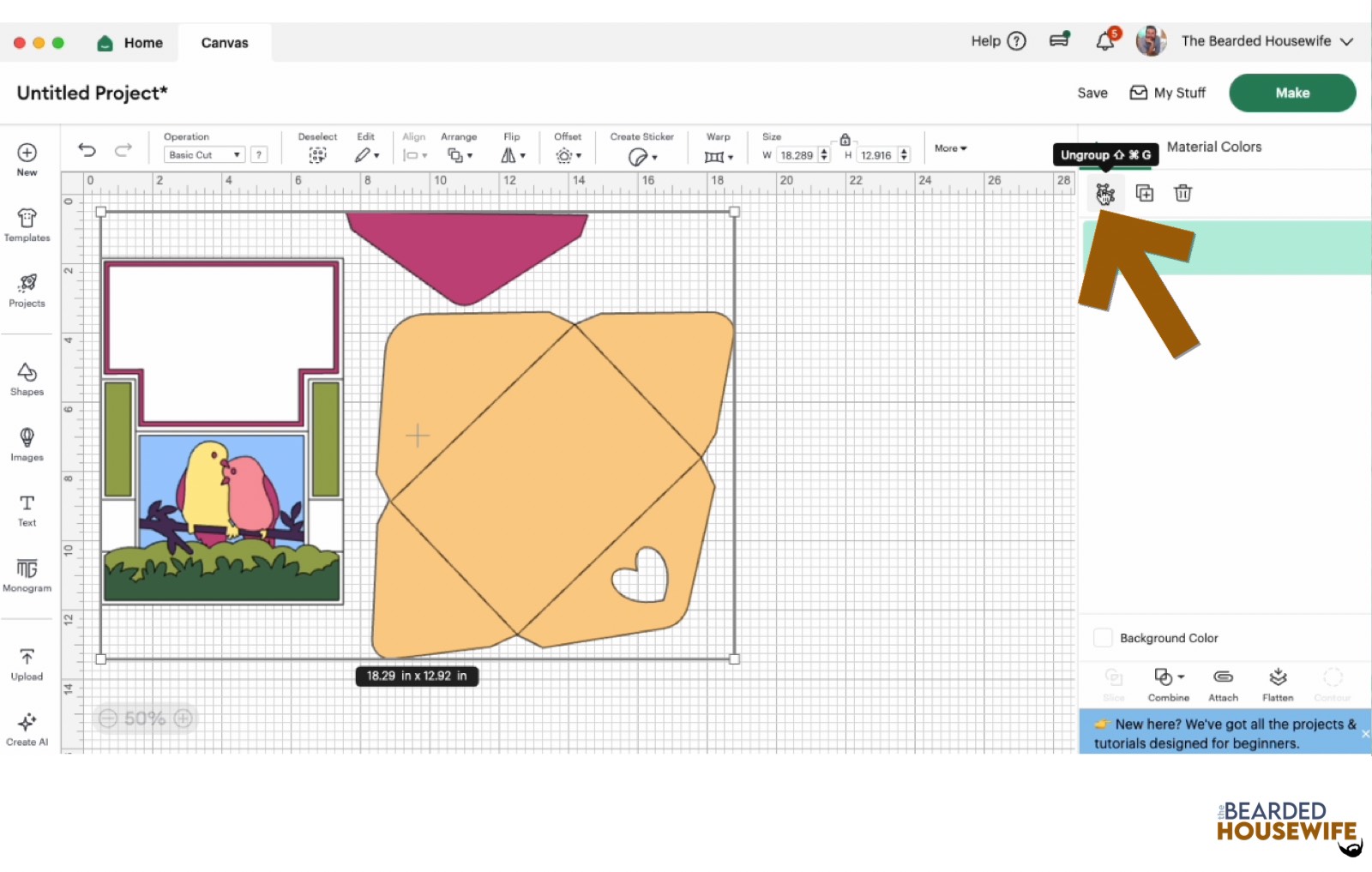Save the Untitled Project
Image resolution: width=1372 pixels, height=872 pixels.
click(1092, 93)
